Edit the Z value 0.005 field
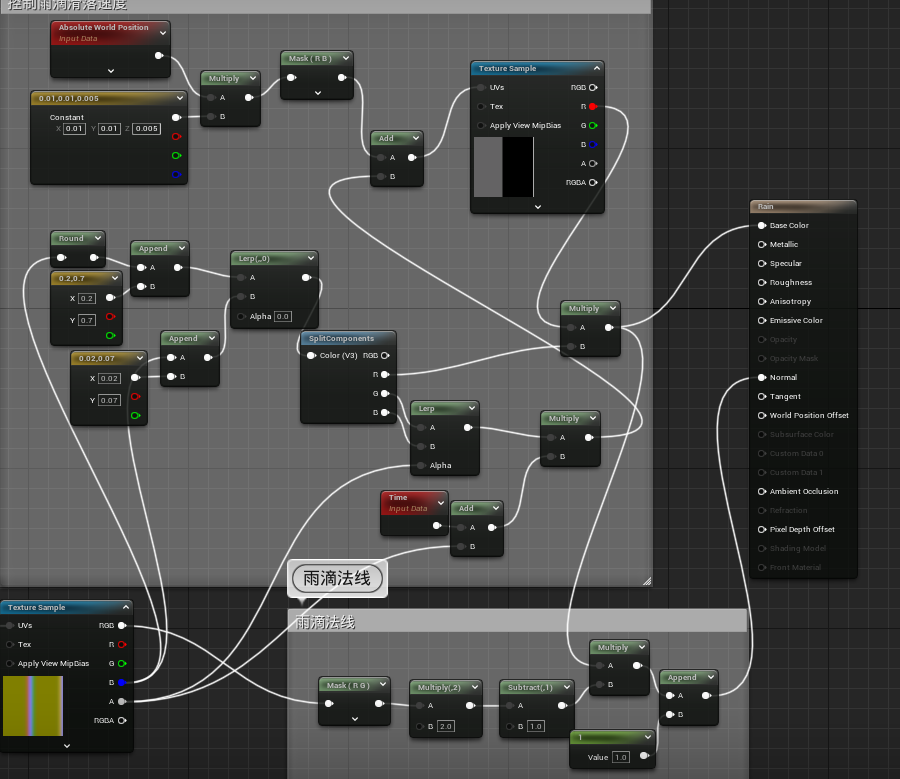This screenshot has width=900, height=779. [x=146, y=129]
